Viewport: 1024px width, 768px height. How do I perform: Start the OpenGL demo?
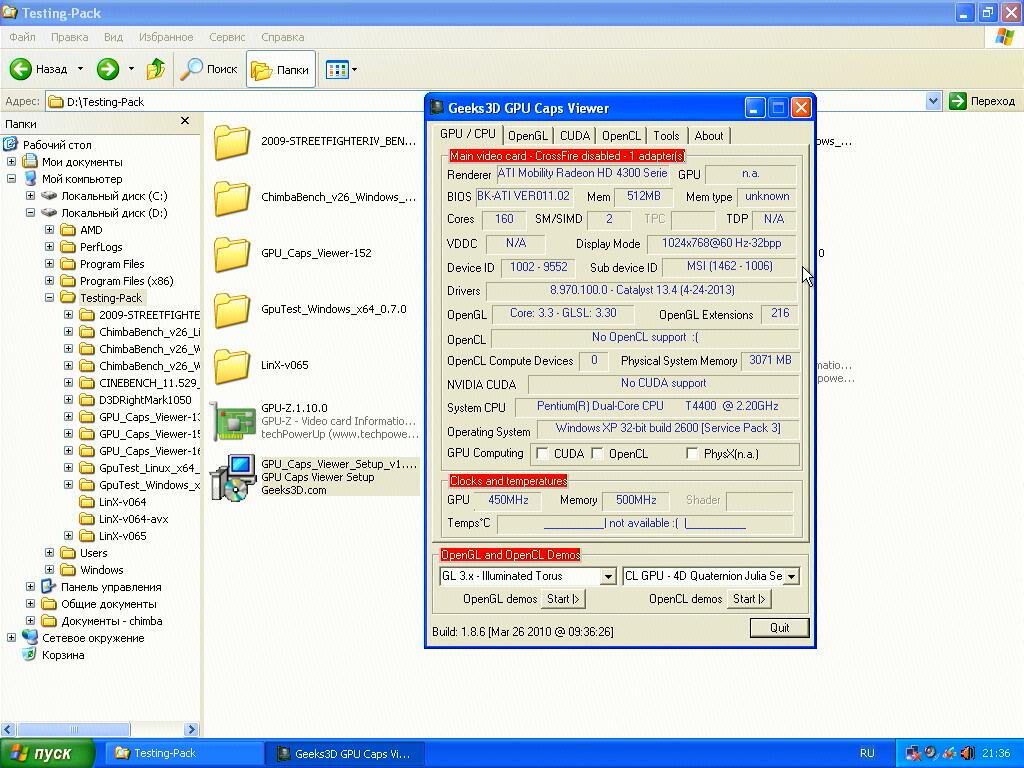(x=563, y=599)
